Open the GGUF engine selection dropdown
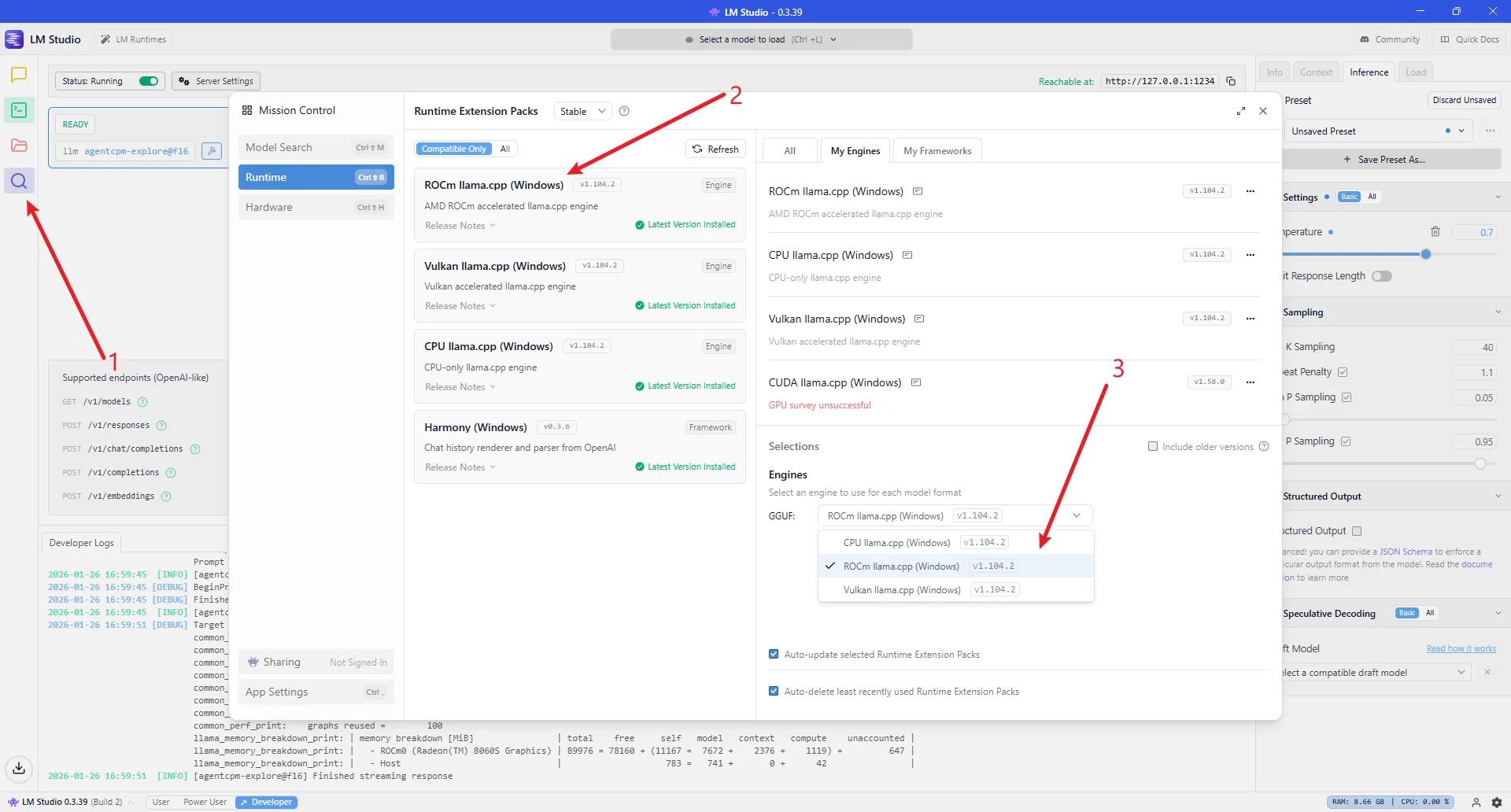This screenshot has width=1511, height=812. click(955, 515)
